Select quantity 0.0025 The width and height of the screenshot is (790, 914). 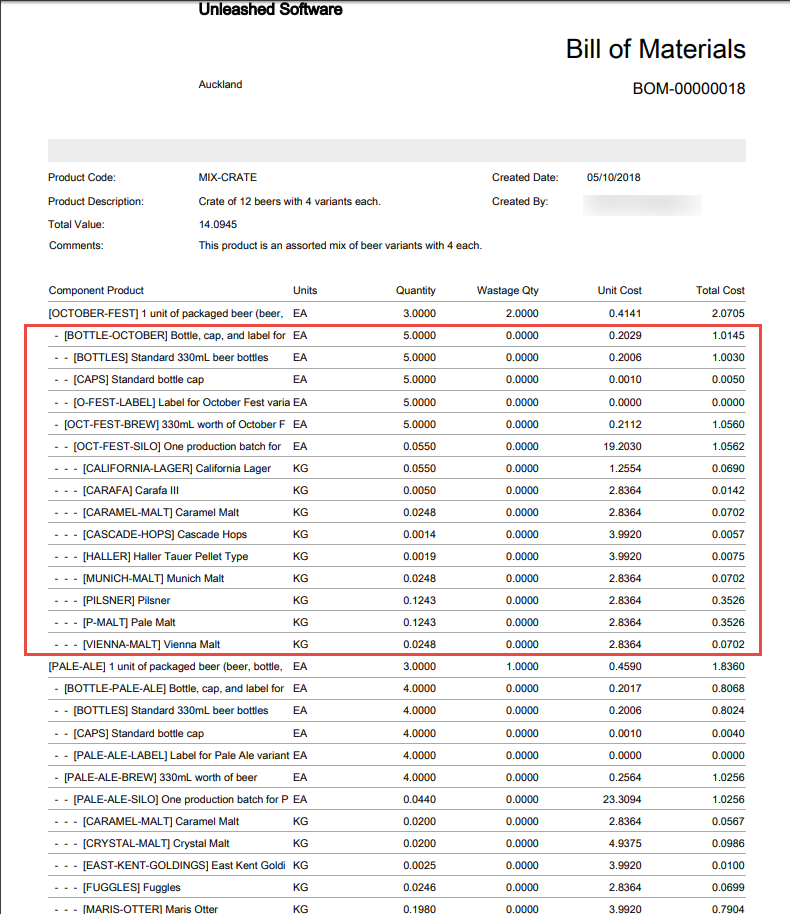[x=419, y=866]
